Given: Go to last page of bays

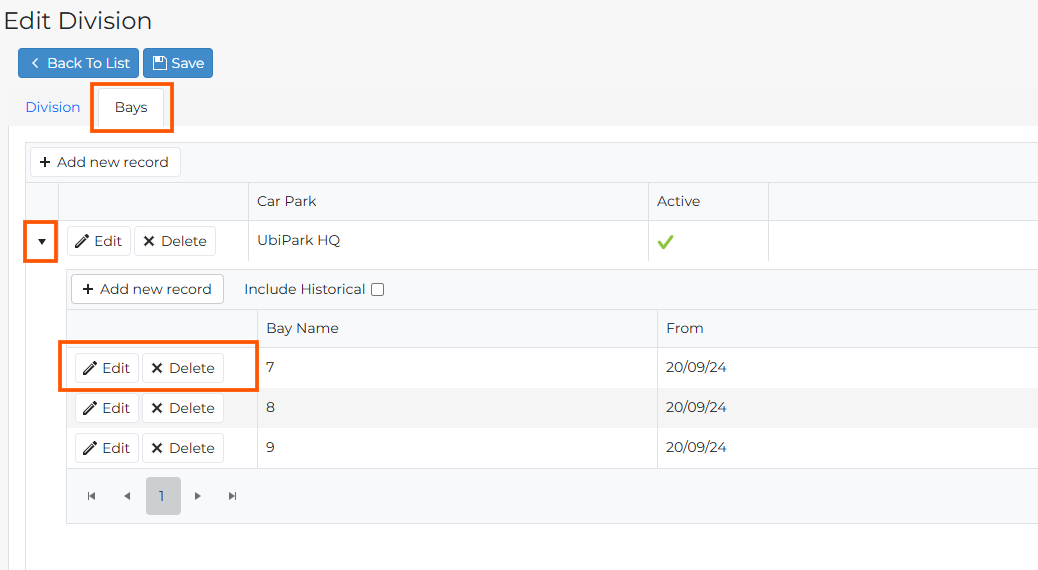Looking at the screenshot, I should coord(232,496).
